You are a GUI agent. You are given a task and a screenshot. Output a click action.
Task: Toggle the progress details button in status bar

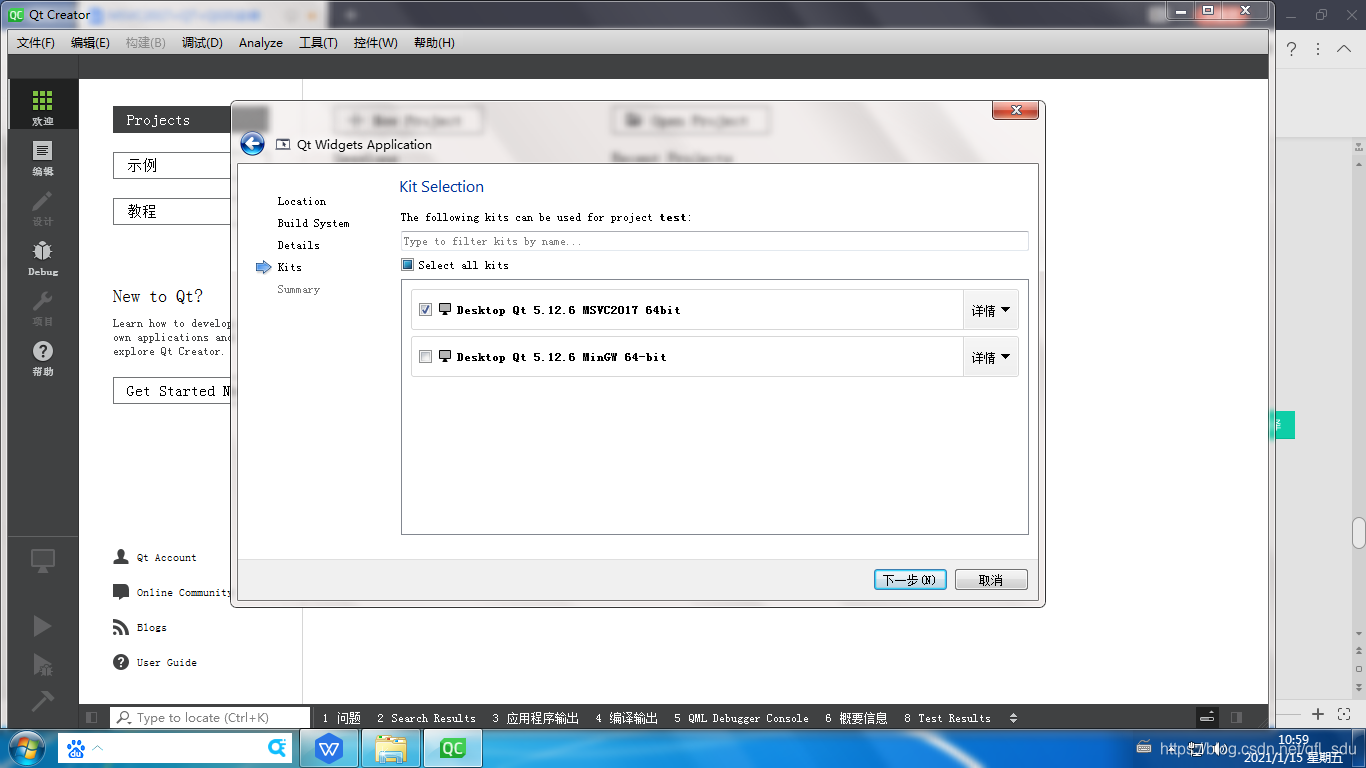[1208, 717]
